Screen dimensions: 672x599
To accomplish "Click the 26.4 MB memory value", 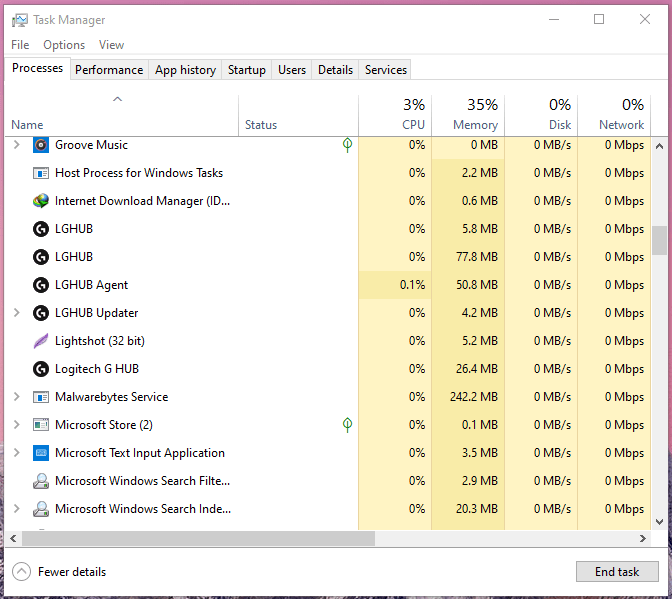I will (477, 369).
